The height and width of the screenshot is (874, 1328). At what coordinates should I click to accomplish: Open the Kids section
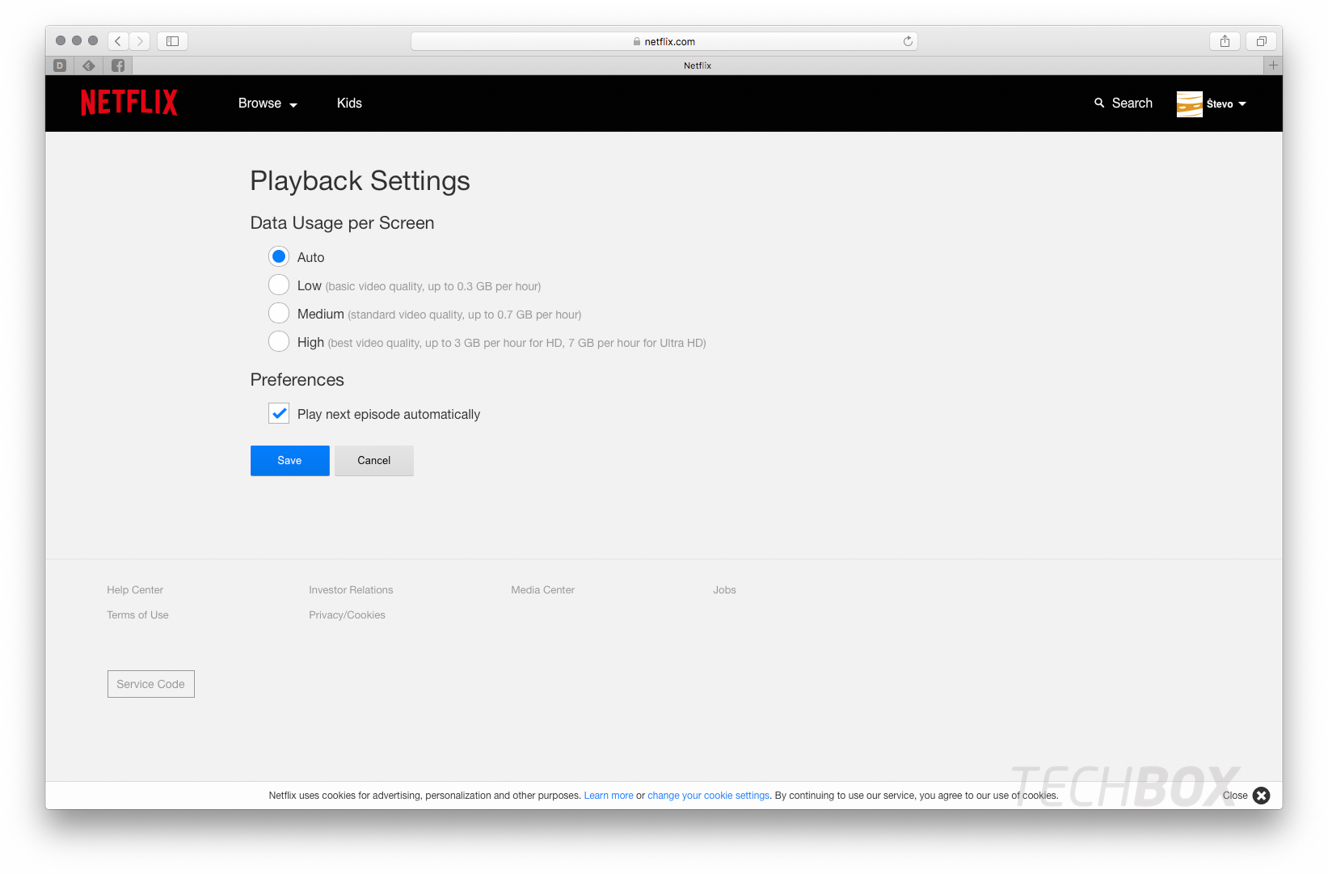[349, 103]
